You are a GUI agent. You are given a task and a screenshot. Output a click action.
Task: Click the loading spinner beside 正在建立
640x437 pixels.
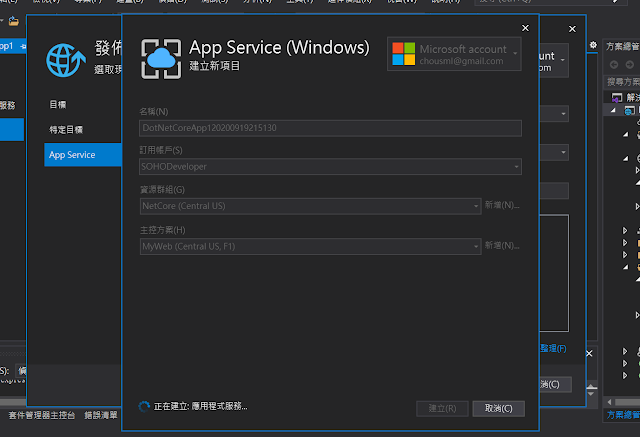click(x=144, y=406)
